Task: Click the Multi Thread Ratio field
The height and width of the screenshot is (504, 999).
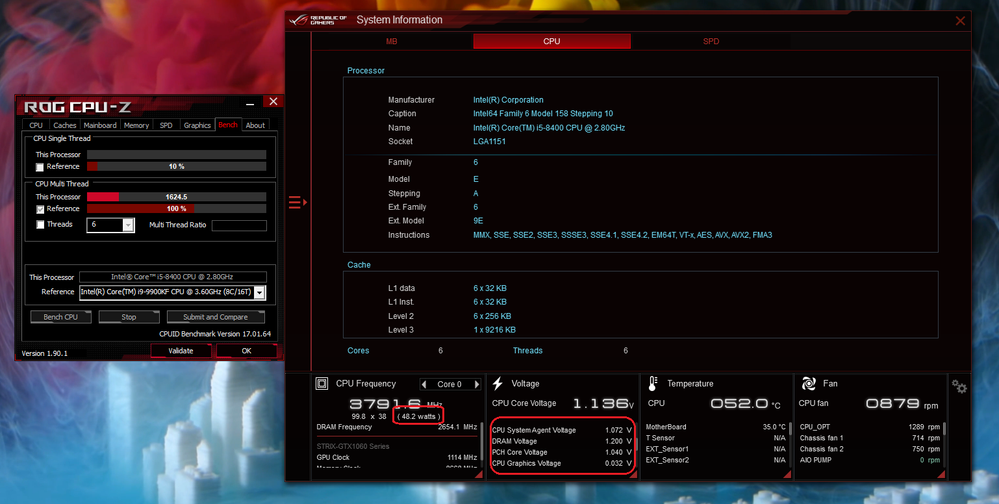Action: tap(239, 225)
